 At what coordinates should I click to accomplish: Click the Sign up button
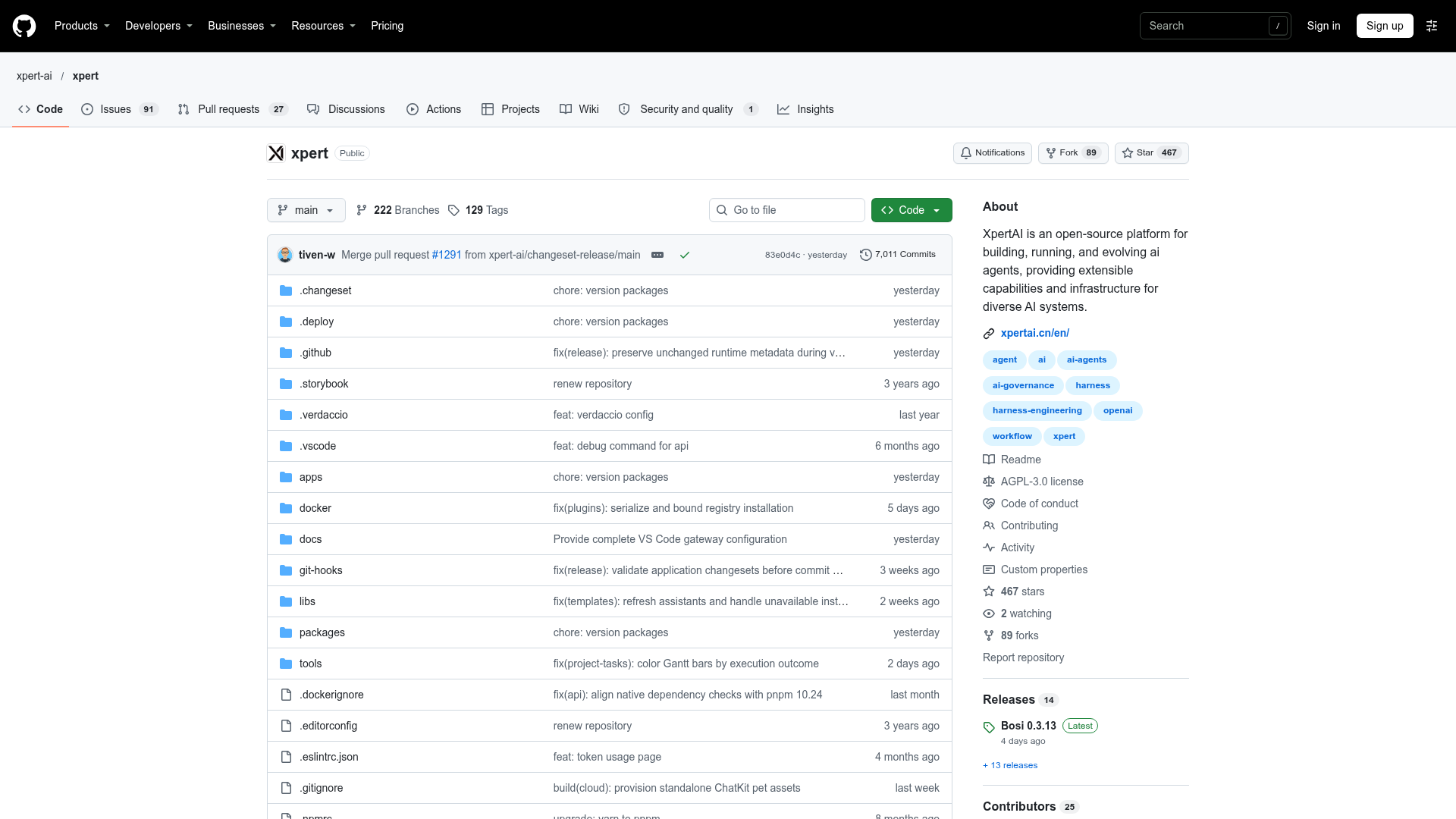click(x=1385, y=26)
